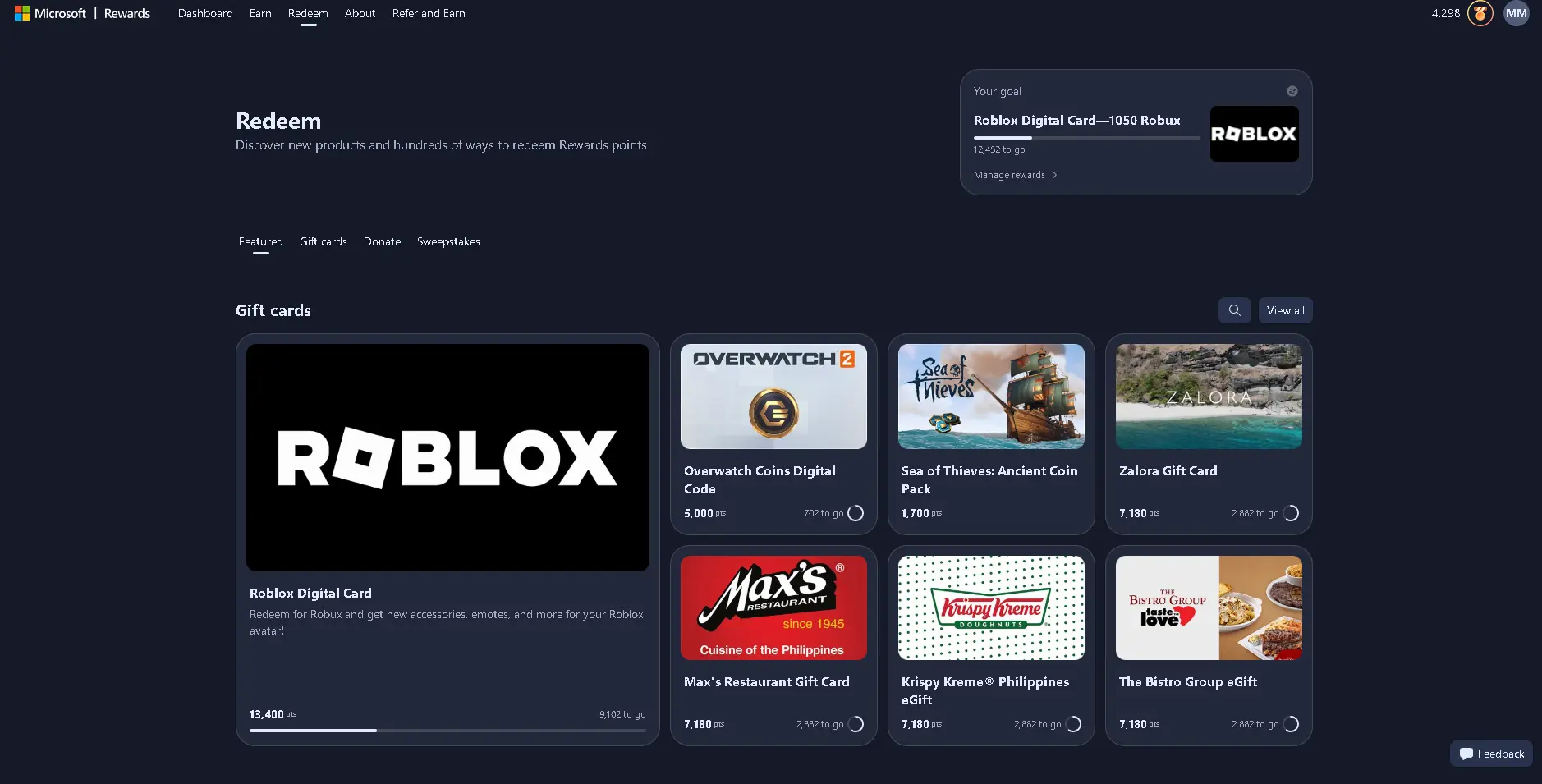This screenshot has width=1542, height=784.
Task: Open gift card search with the magnifier icon
Action: click(x=1234, y=310)
